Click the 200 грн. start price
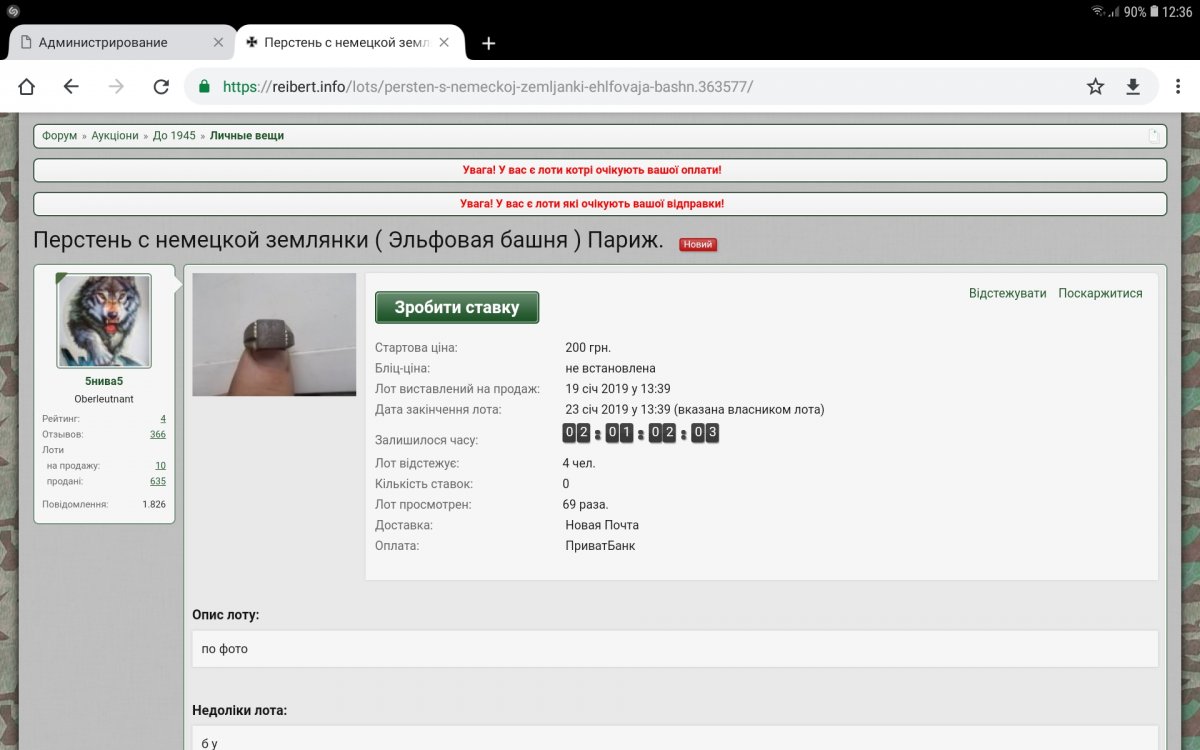 click(x=588, y=348)
